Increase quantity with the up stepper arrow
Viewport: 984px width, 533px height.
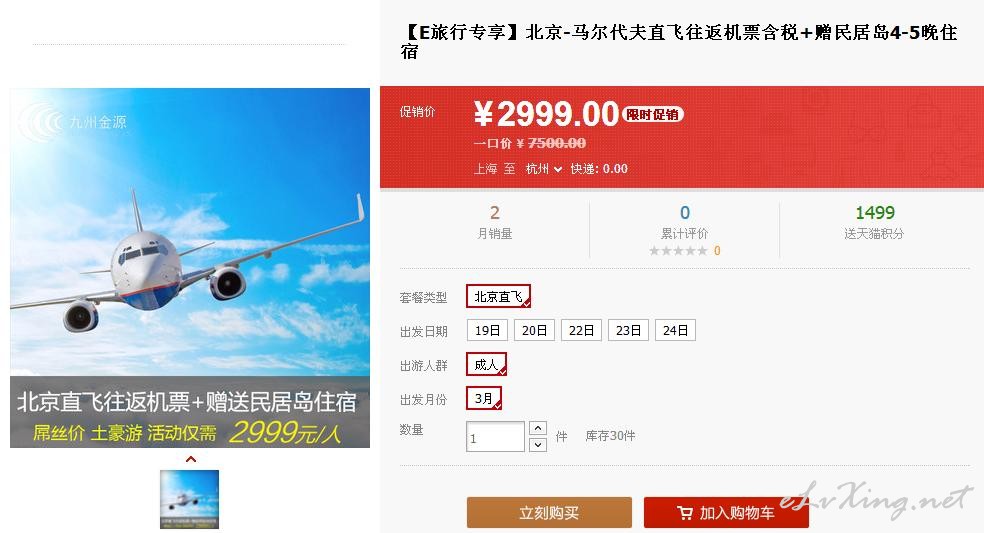point(538,428)
